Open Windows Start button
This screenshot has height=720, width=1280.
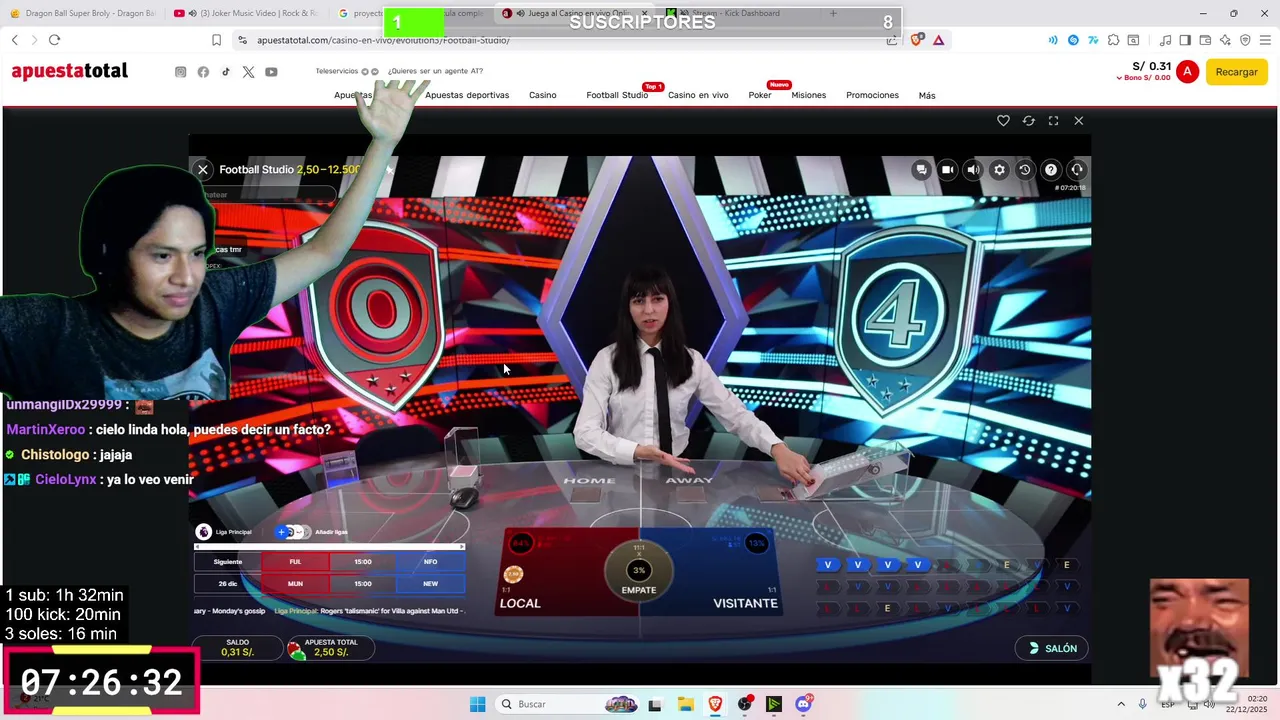[x=477, y=704]
